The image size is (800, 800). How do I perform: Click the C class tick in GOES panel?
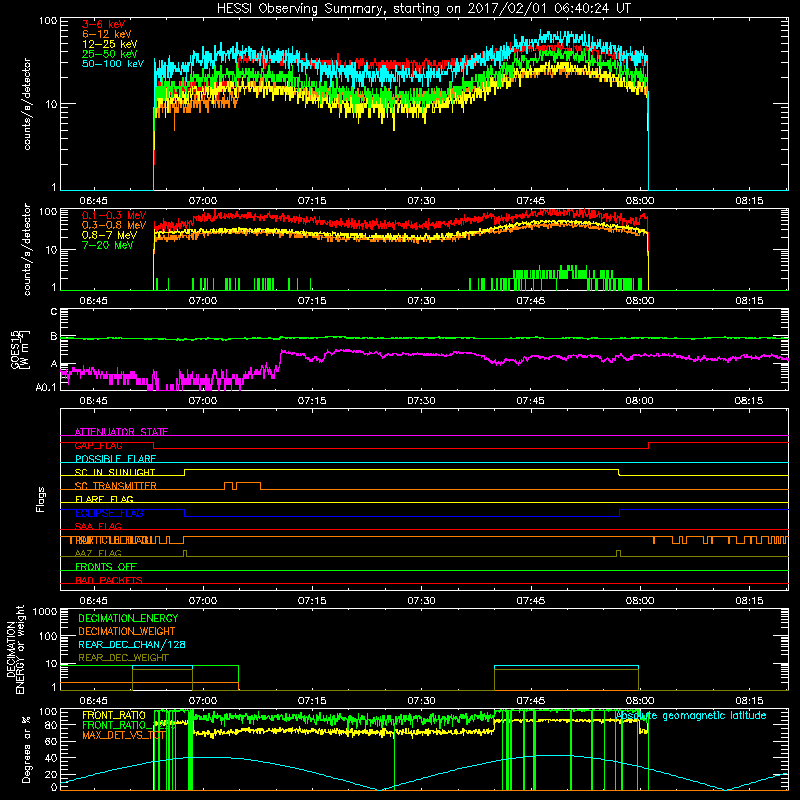(54, 311)
